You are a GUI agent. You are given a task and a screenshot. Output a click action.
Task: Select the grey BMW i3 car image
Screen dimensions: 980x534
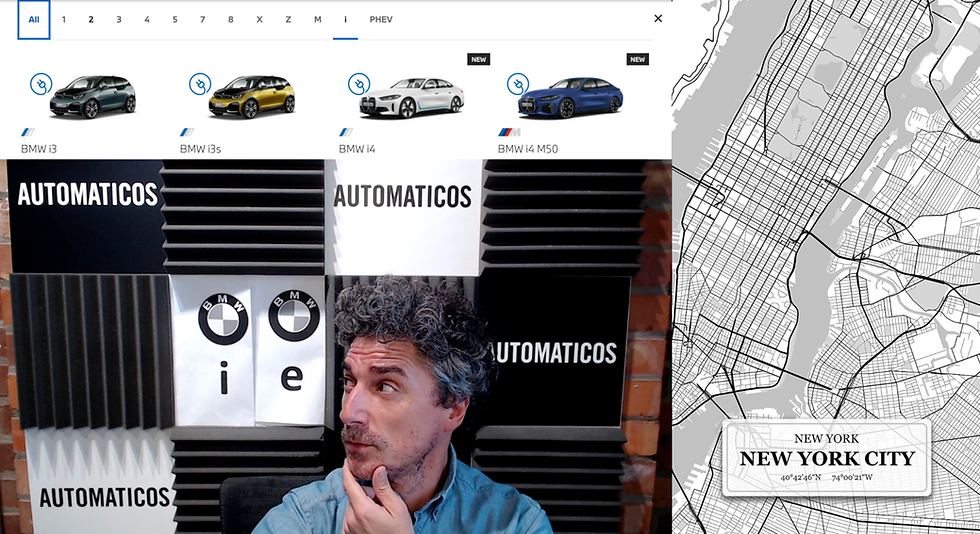pos(93,97)
